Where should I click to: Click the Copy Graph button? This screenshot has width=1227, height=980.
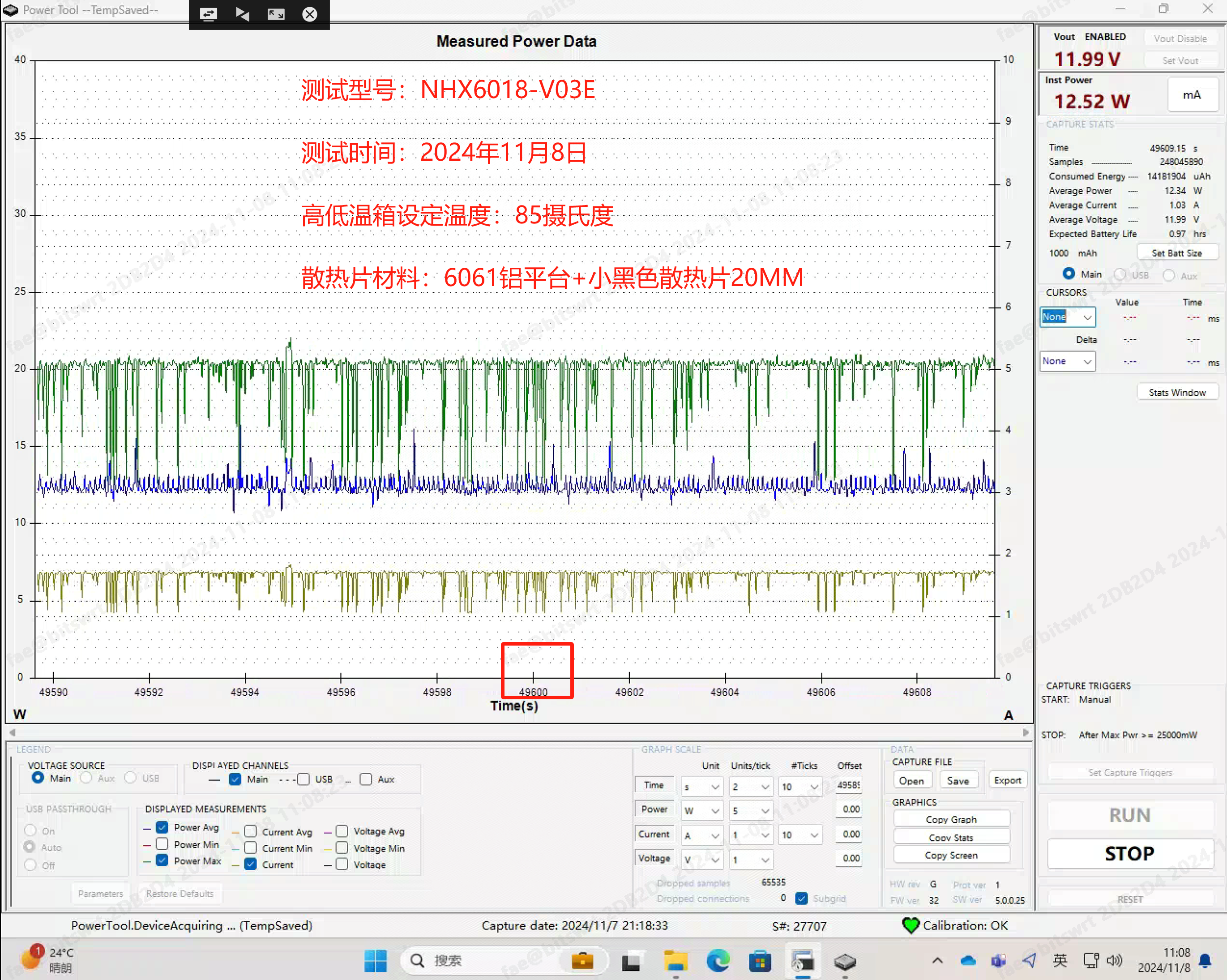tap(951, 820)
